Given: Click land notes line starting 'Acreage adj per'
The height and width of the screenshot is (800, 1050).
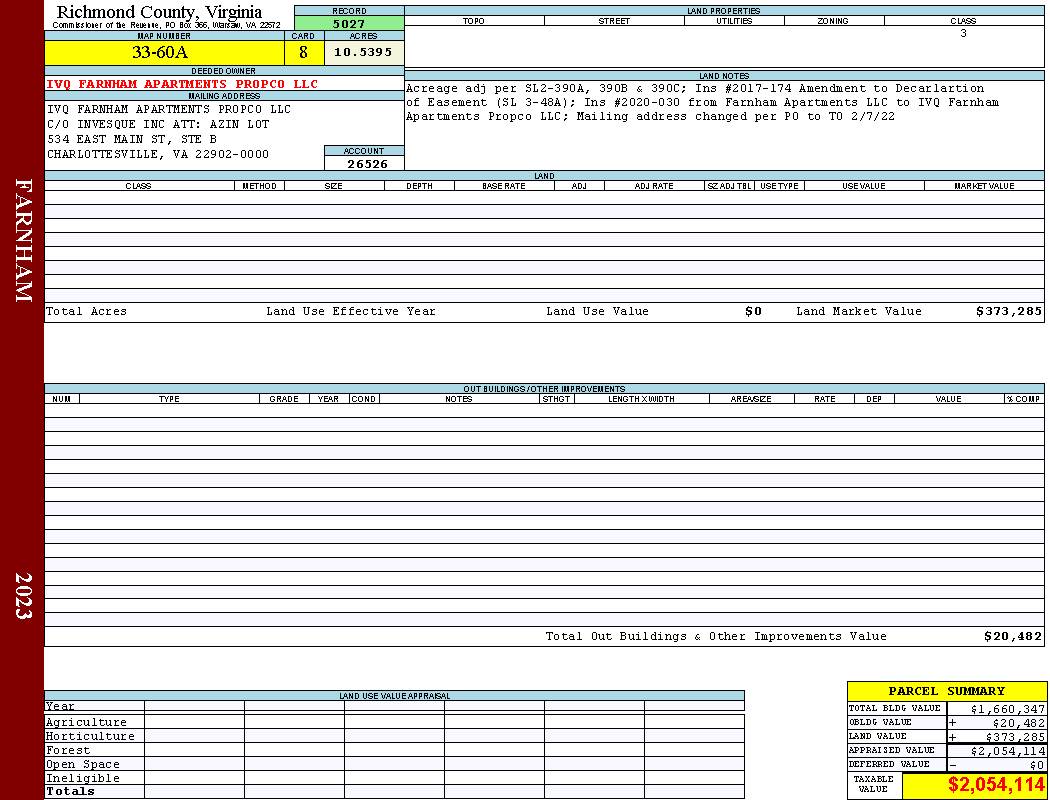Looking at the screenshot, I should coord(695,88).
